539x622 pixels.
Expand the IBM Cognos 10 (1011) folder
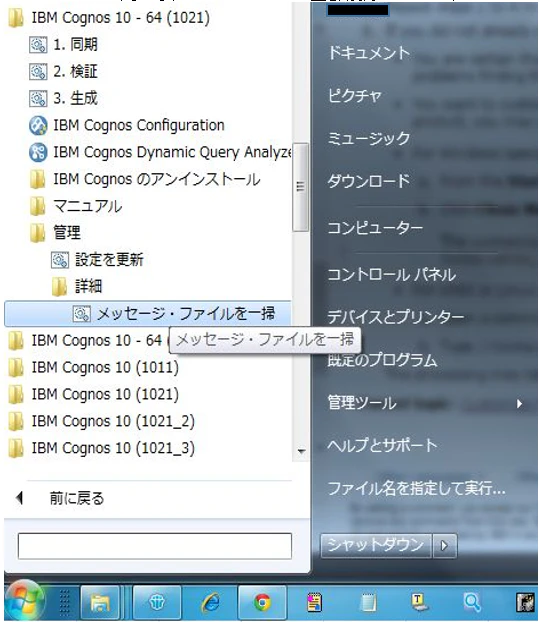[93, 367]
